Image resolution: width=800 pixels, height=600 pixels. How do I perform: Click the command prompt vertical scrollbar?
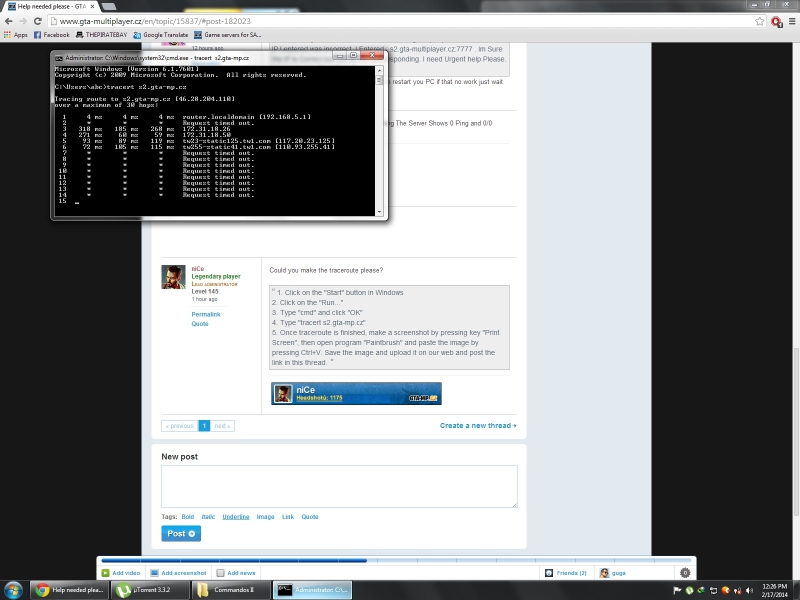click(x=380, y=140)
